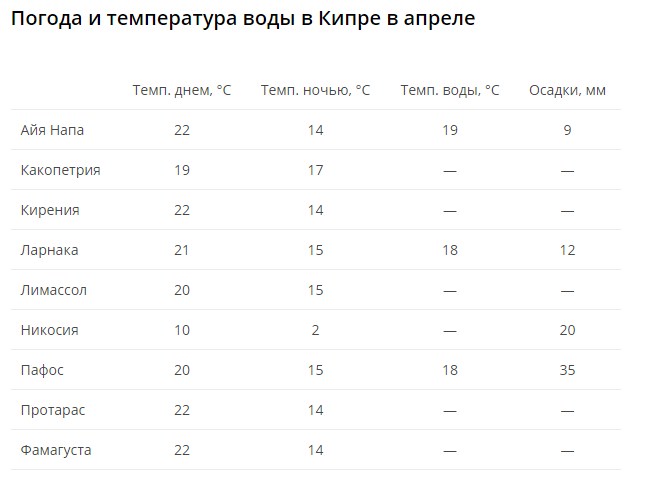
Task: Click the Ларнака city name
Action: [x=49, y=250]
